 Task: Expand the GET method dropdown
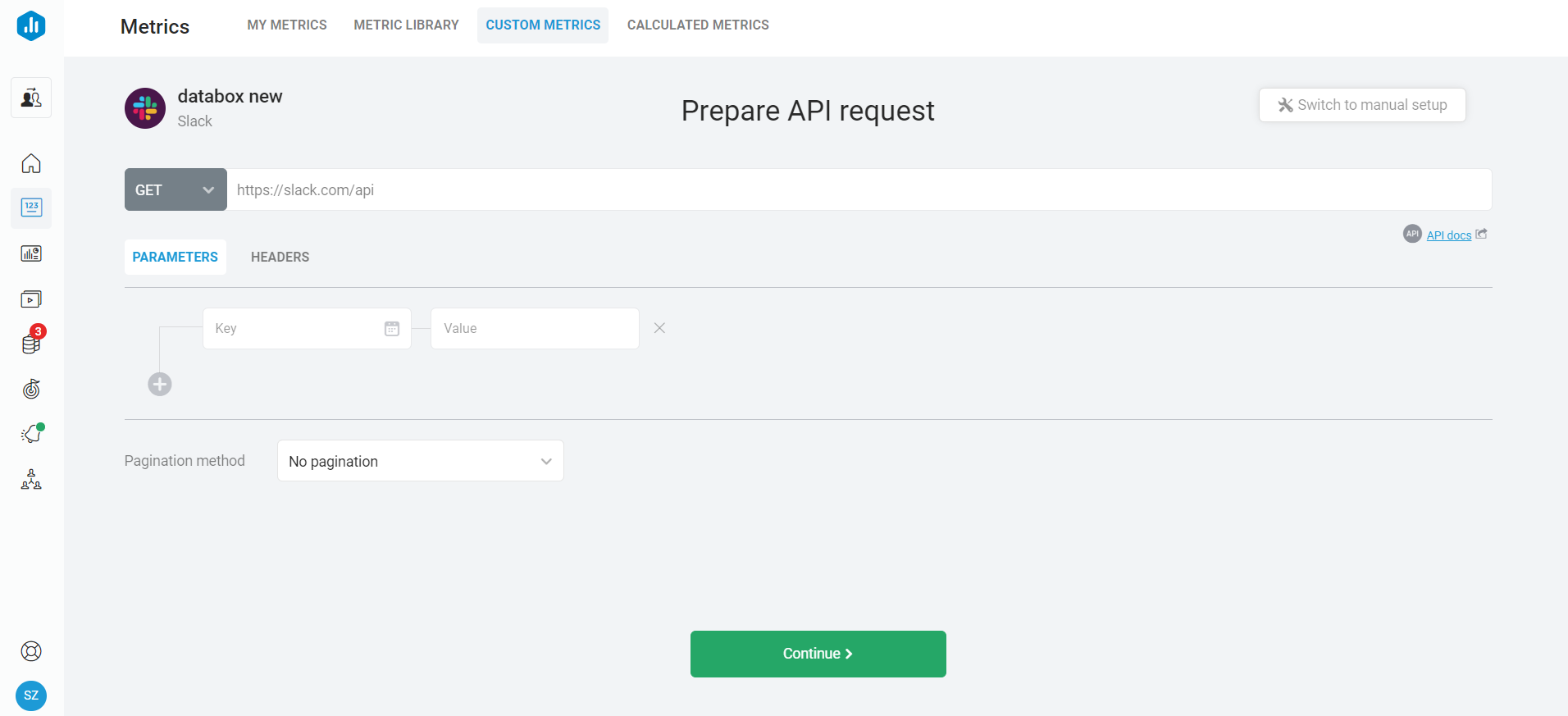pos(175,189)
